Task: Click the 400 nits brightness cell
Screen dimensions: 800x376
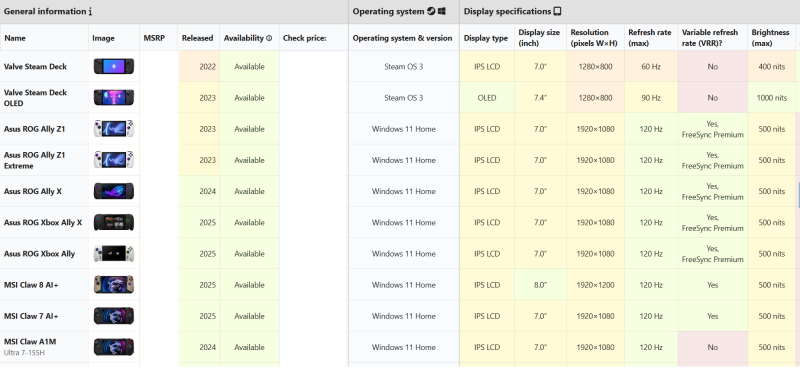Action: click(x=771, y=66)
